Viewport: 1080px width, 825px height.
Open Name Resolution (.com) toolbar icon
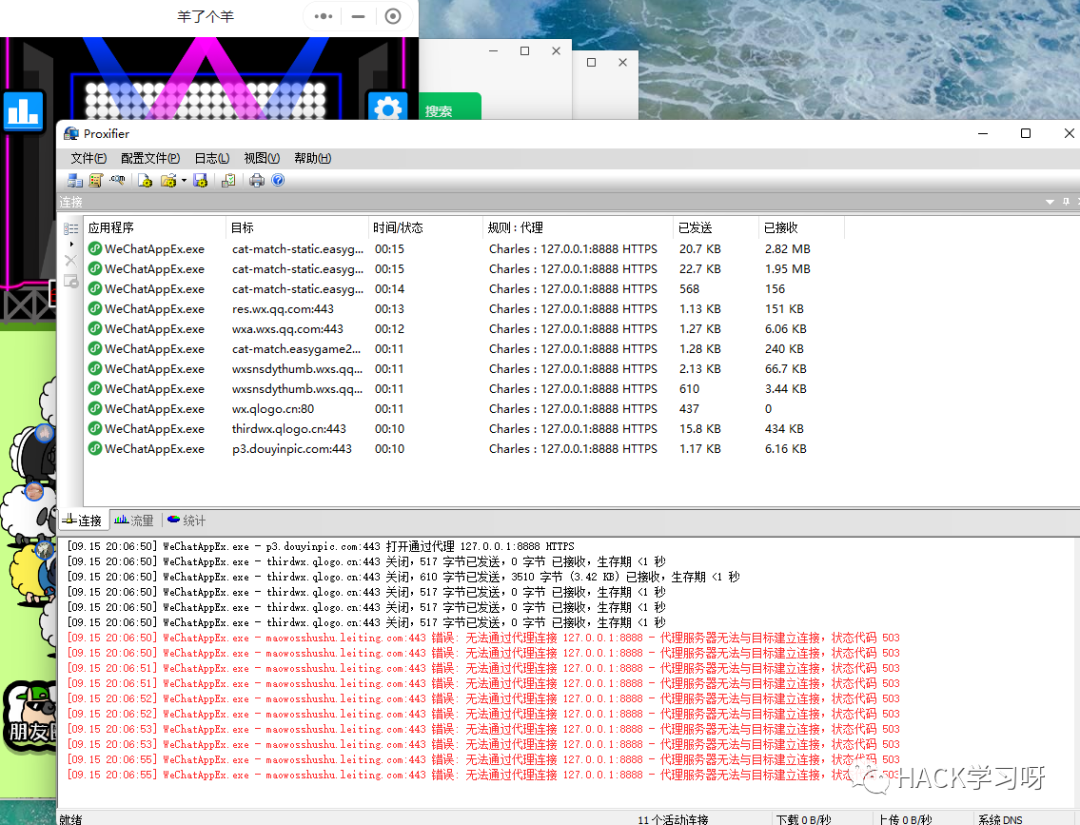click(x=118, y=180)
